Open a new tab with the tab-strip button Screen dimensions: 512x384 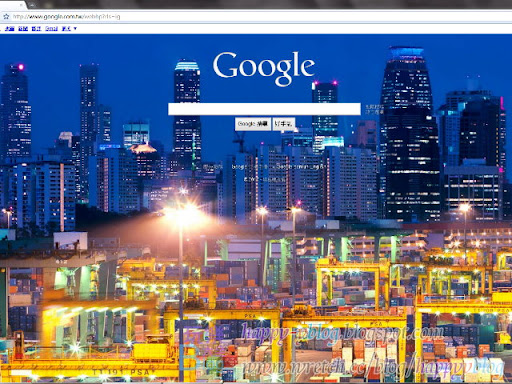pyautogui.click(x=32, y=4)
